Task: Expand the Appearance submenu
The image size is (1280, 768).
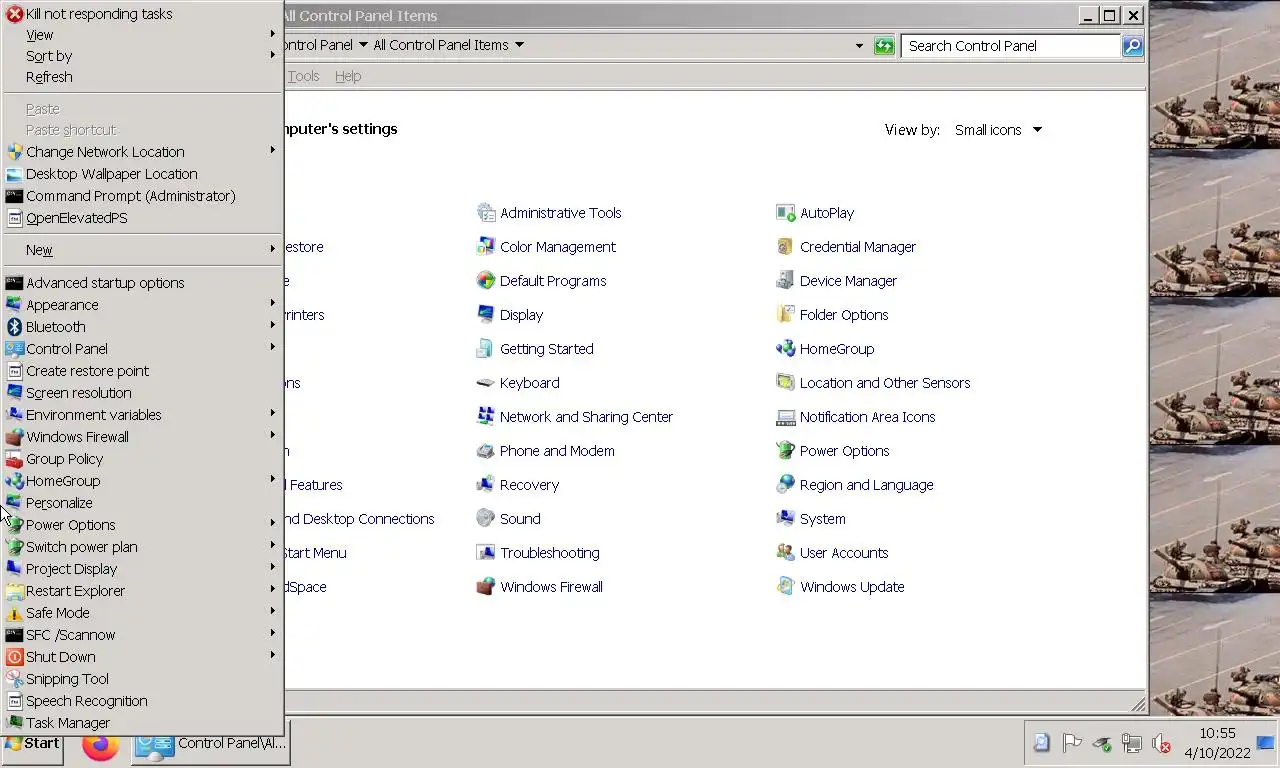Action: (272, 304)
